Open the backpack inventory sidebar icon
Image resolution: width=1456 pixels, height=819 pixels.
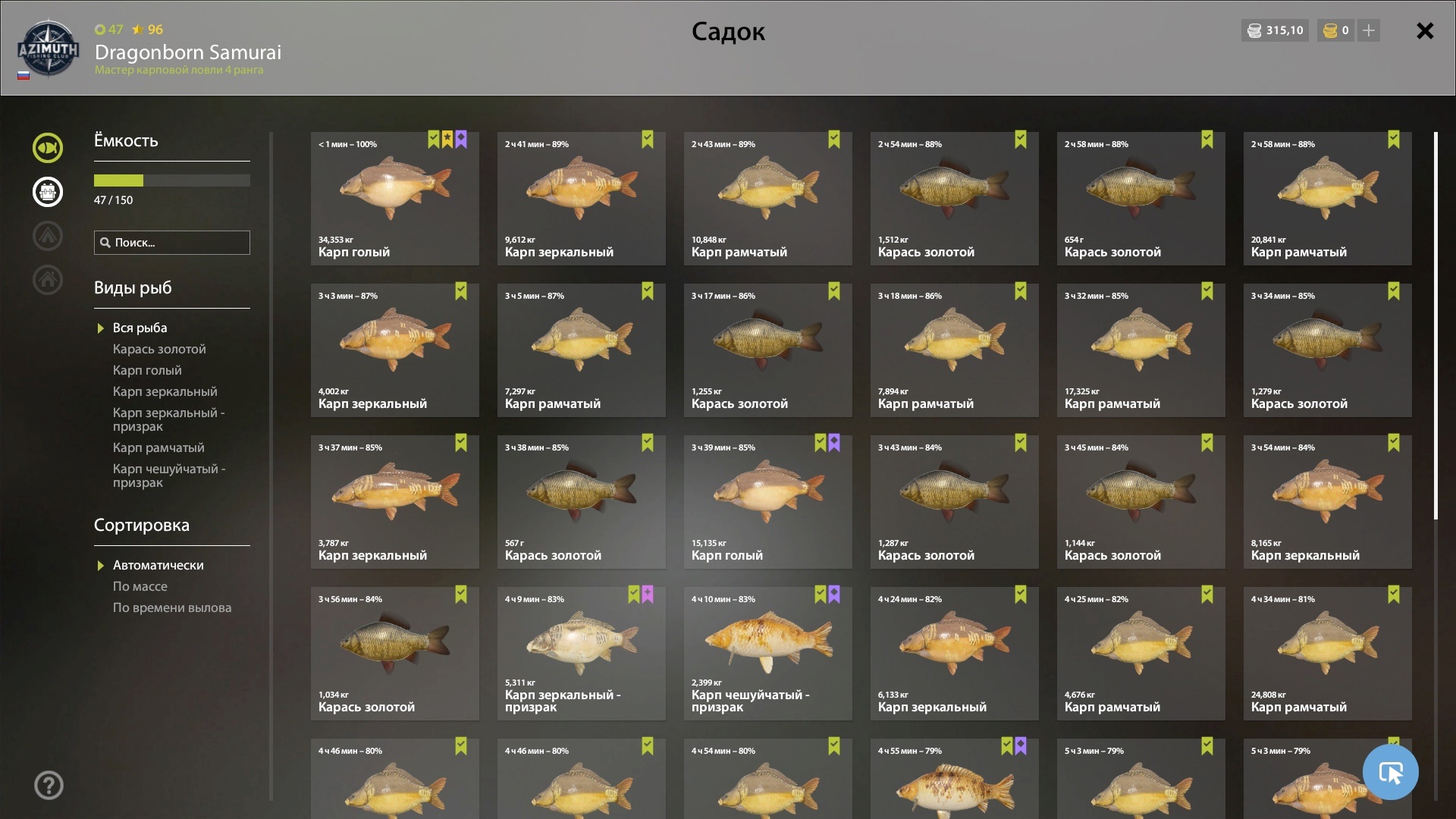47,192
